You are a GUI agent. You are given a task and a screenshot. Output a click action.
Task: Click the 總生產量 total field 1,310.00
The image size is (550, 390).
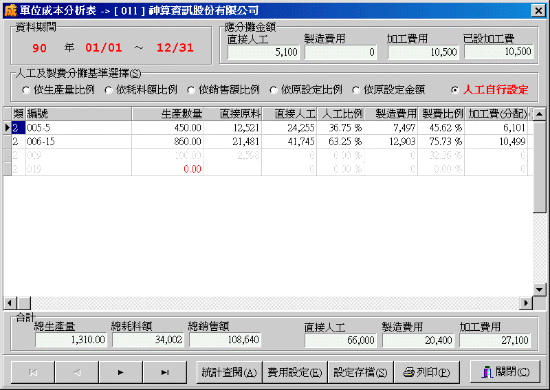pyautogui.click(x=71, y=340)
